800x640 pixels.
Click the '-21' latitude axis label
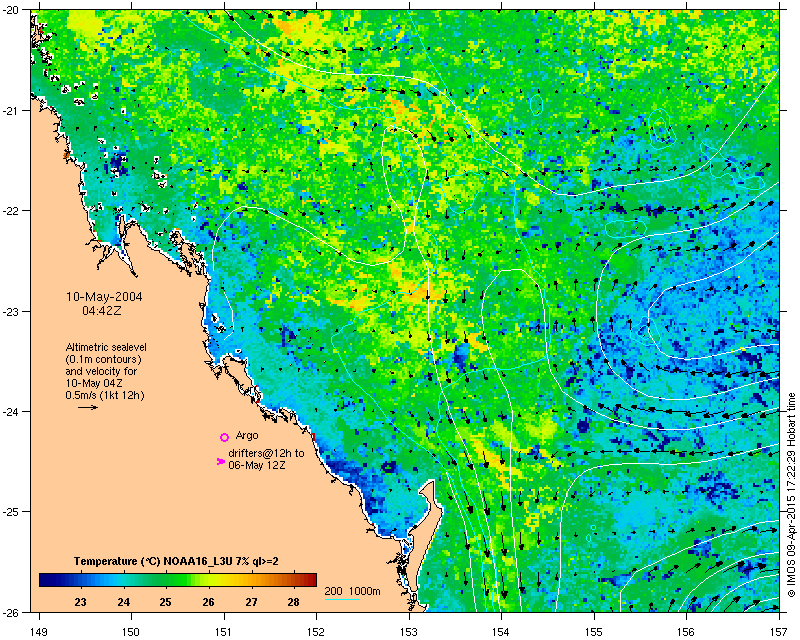click(11, 110)
